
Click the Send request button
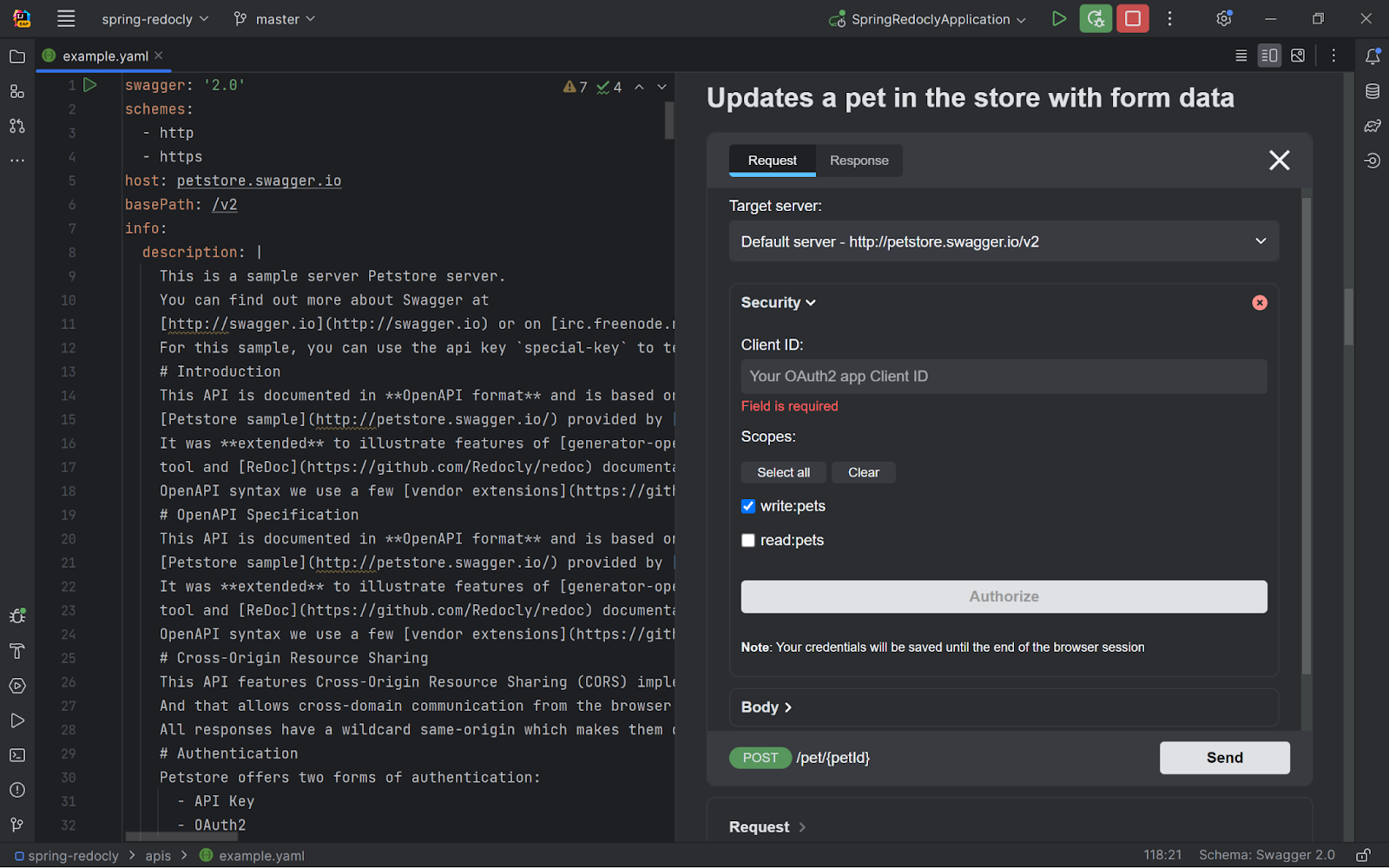point(1224,758)
